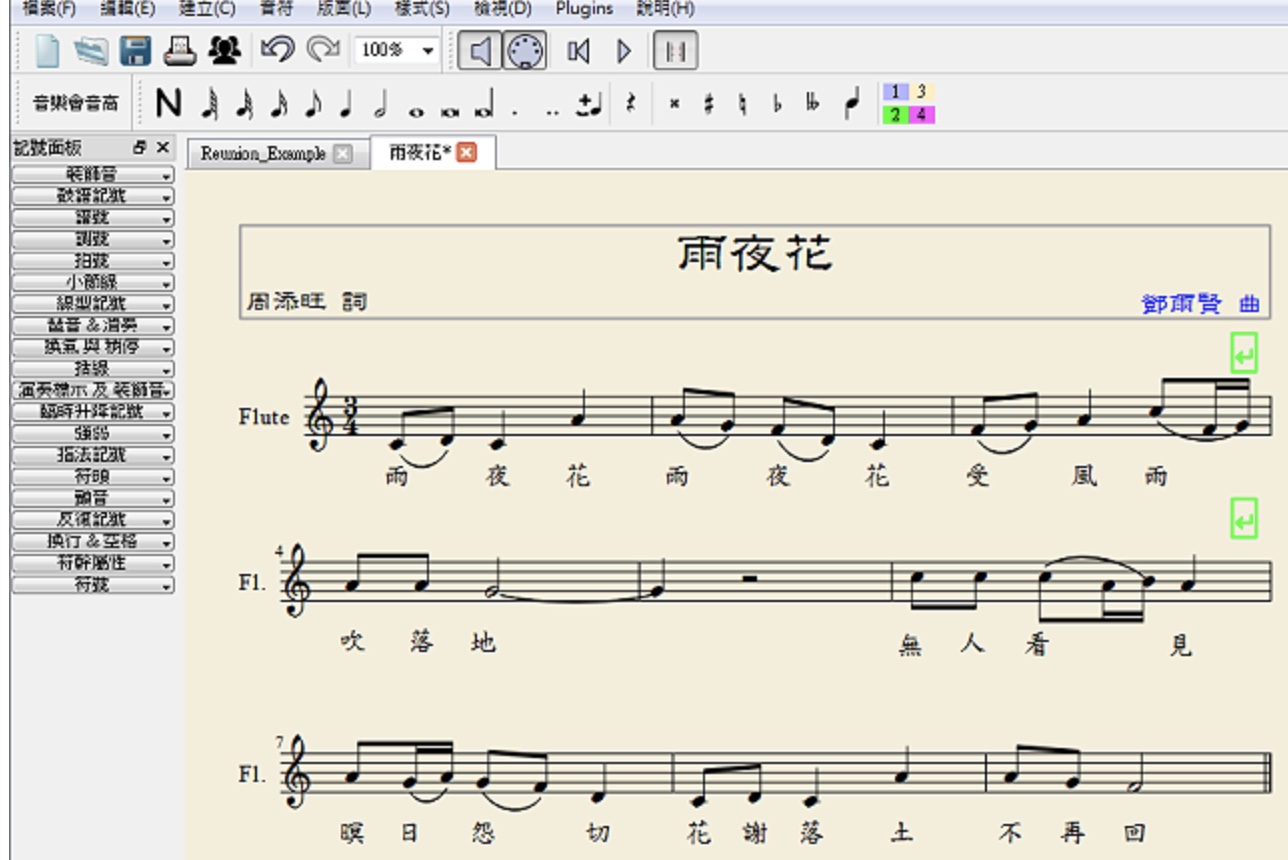Switch to voice 2 green button
1288x860 pixels.
895,115
